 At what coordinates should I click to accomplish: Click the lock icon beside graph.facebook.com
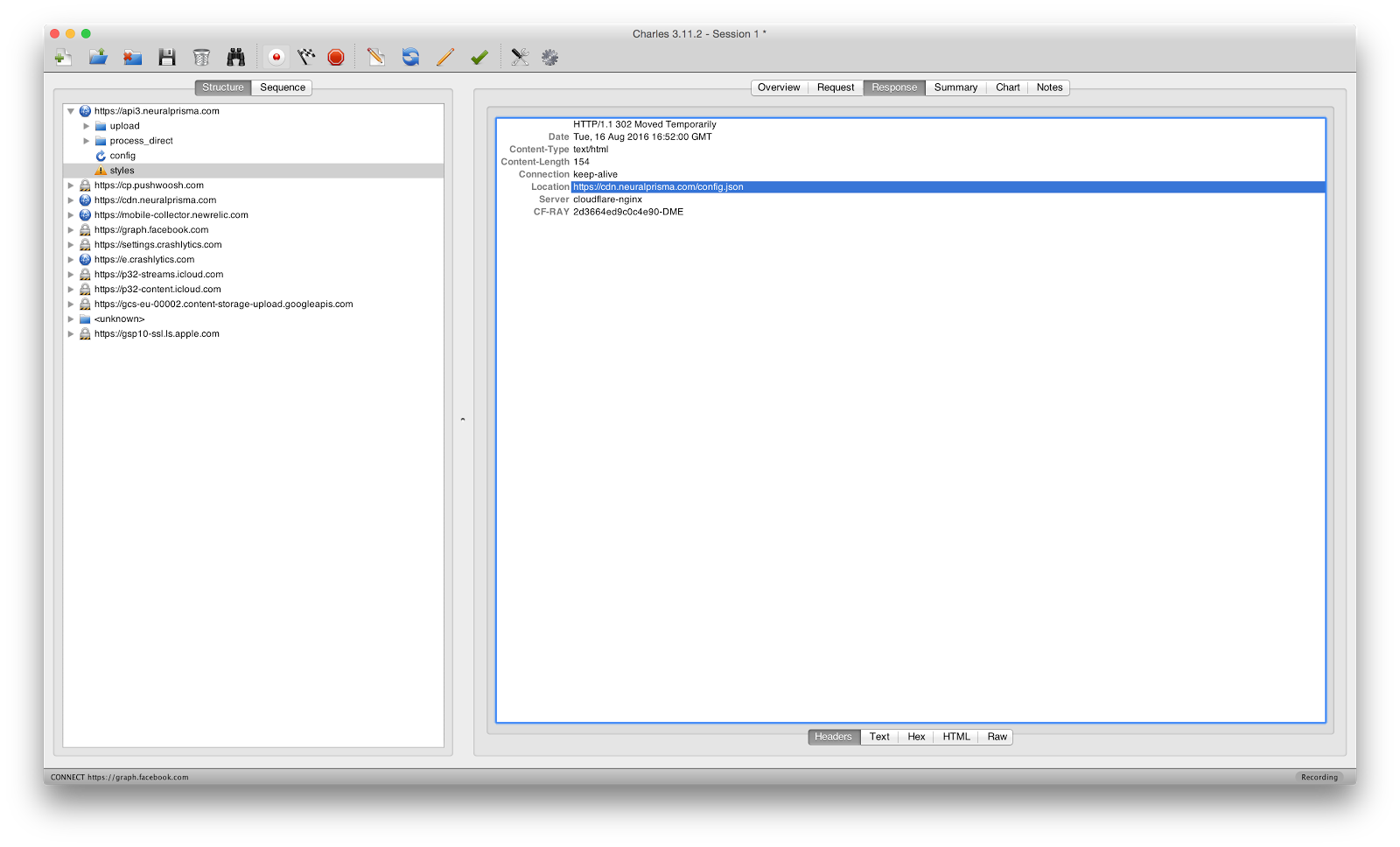coord(85,230)
